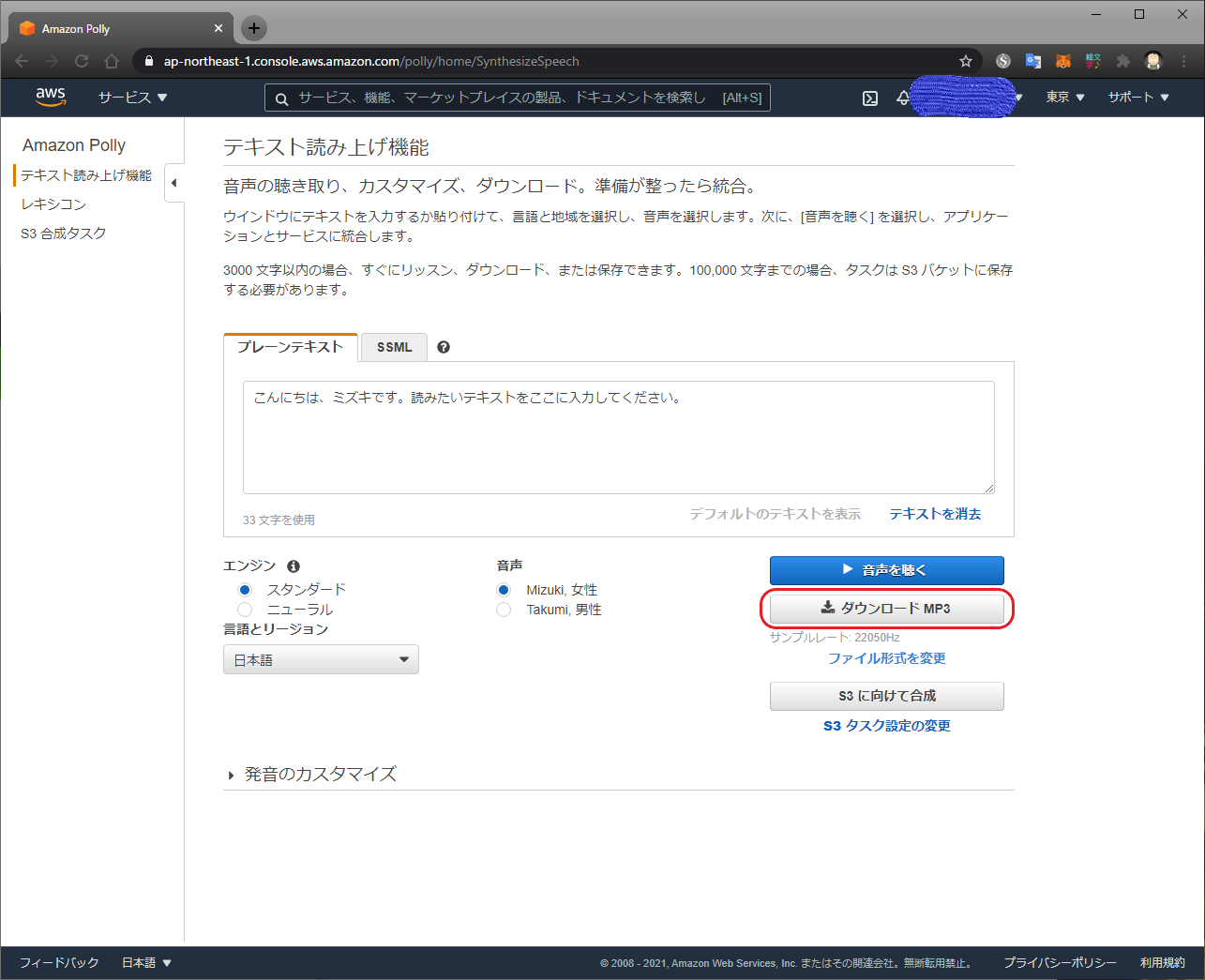Click ファイル形式を変更 link
The width and height of the screenshot is (1205, 980).
point(886,658)
